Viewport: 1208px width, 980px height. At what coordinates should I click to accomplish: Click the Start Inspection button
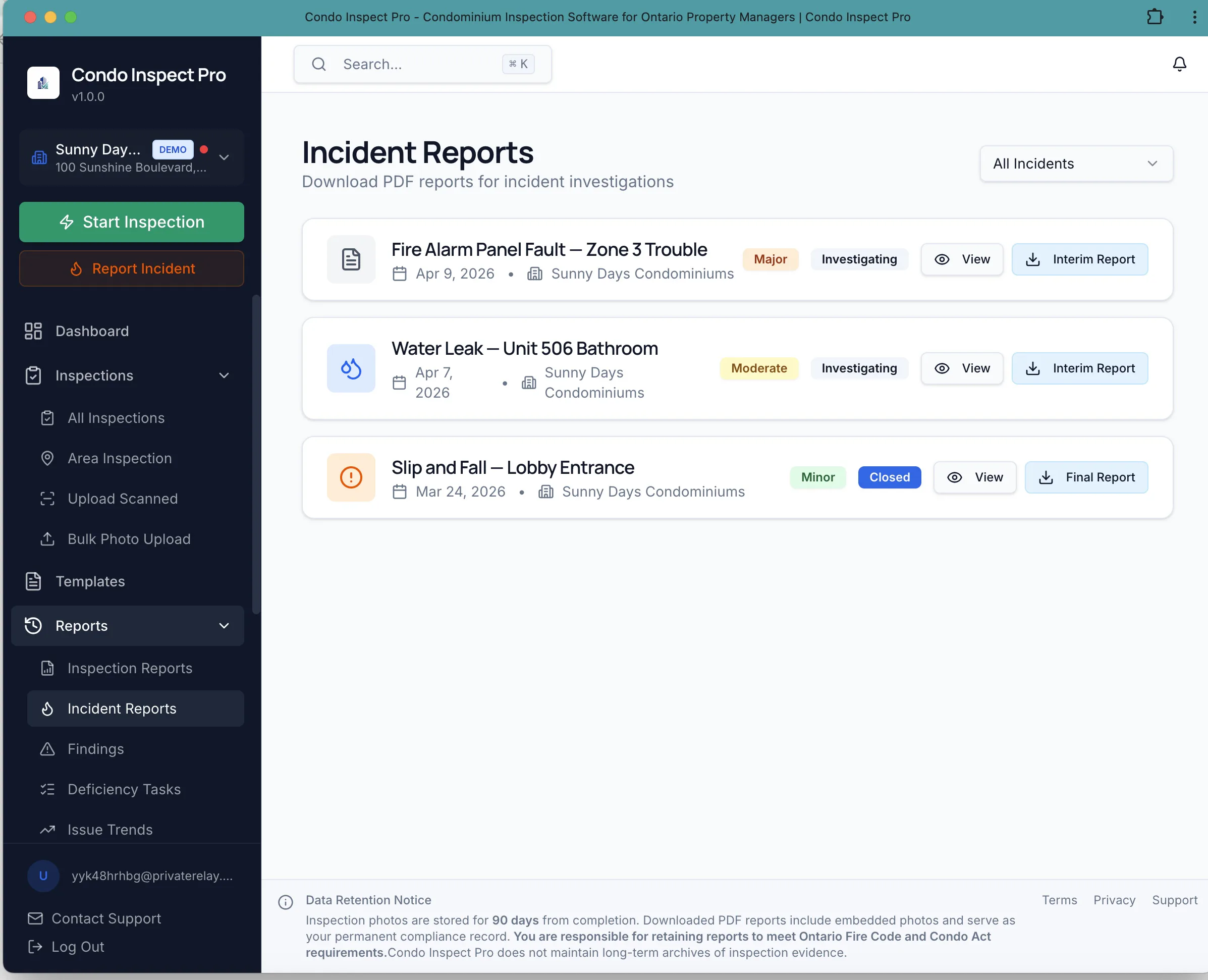[x=132, y=222]
